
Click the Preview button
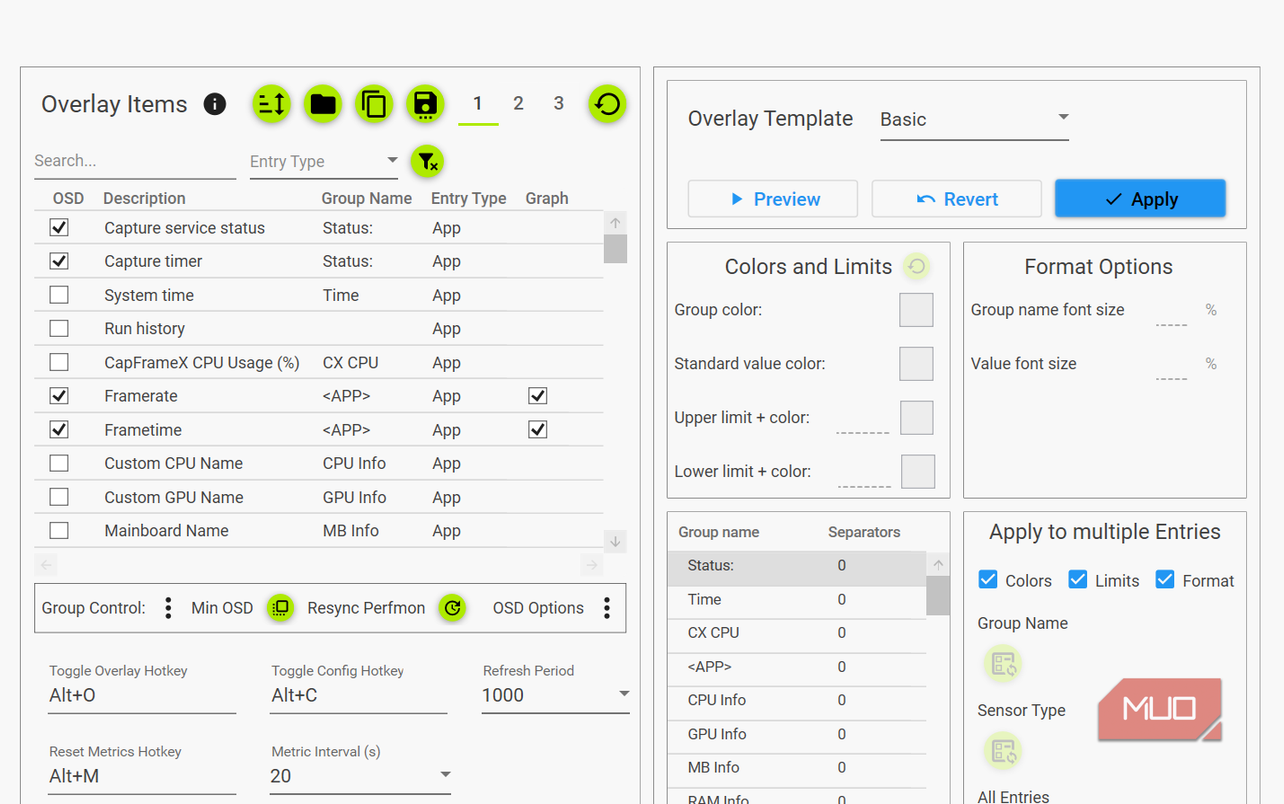tap(773, 199)
